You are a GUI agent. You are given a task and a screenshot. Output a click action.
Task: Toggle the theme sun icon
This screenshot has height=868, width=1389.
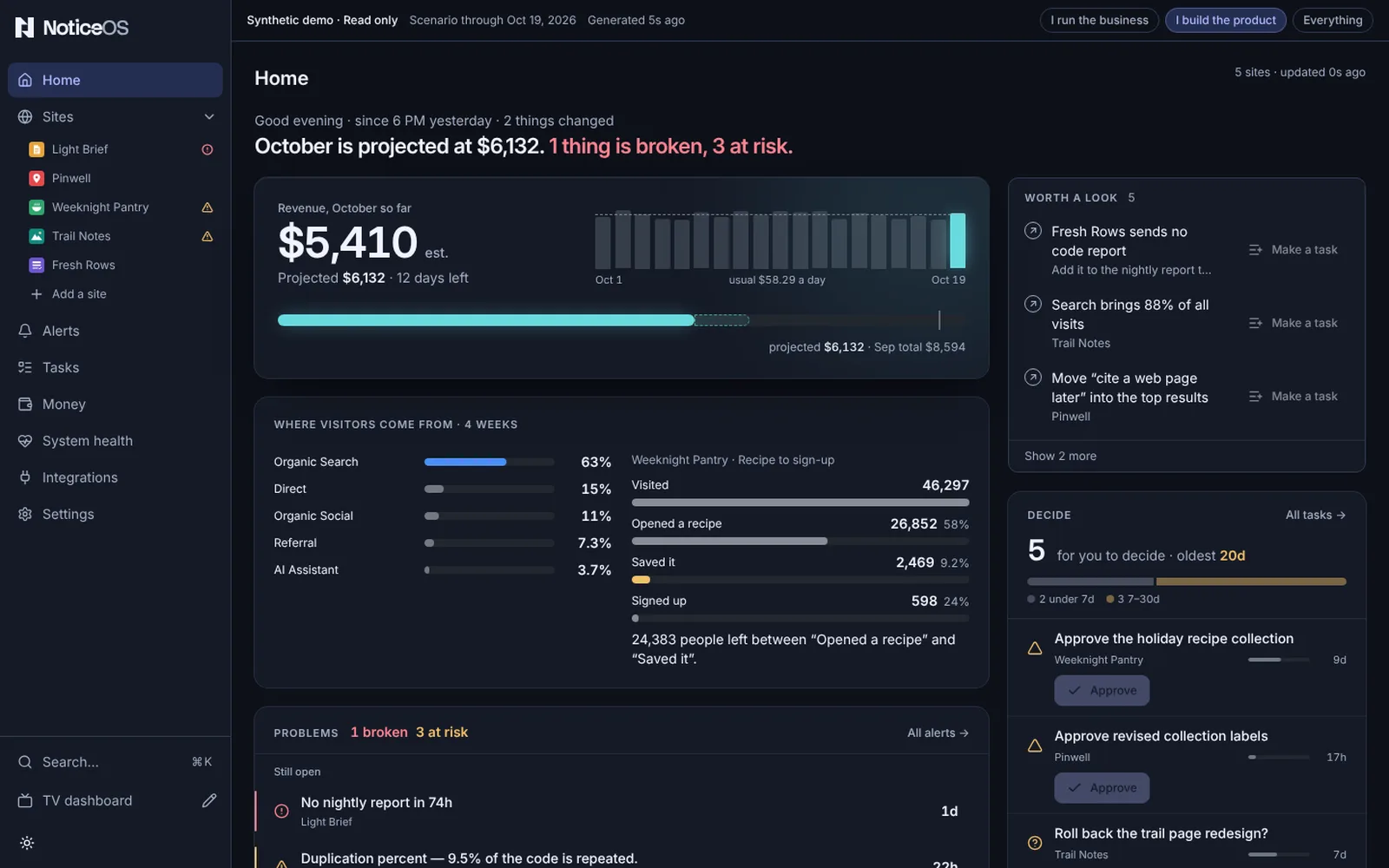(27, 843)
